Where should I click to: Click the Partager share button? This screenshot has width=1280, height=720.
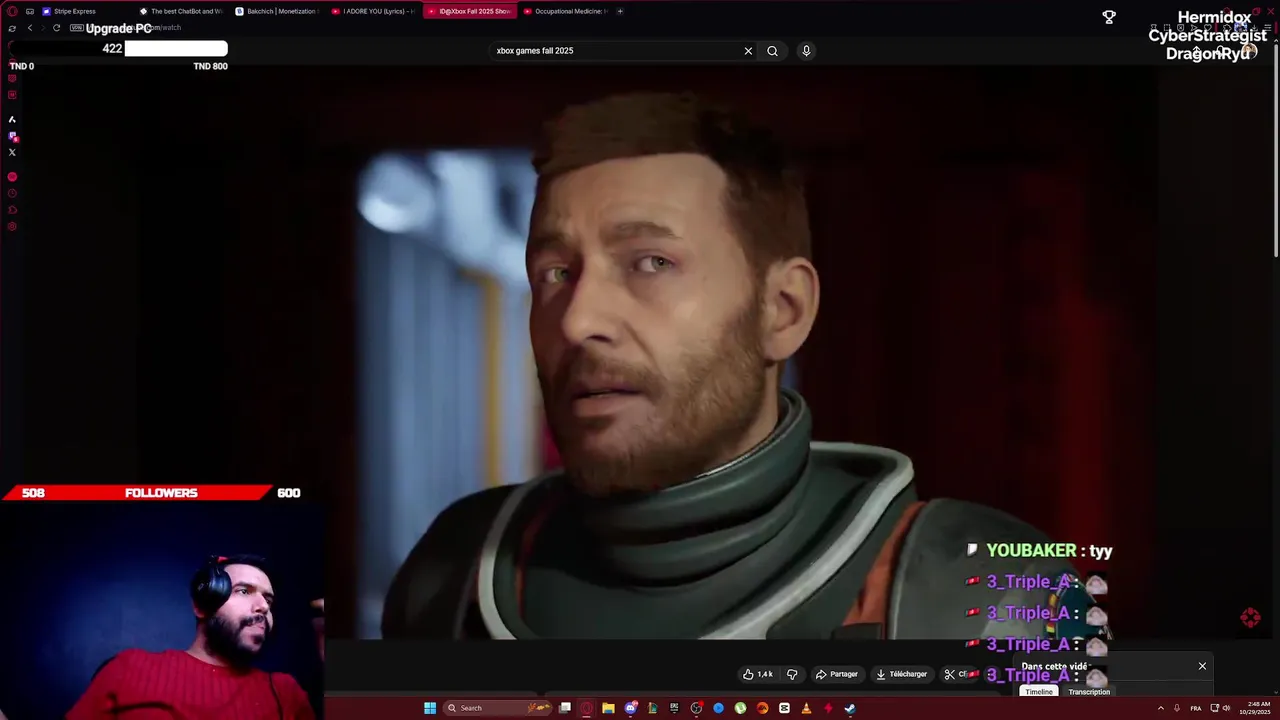pyautogui.click(x=837, y=674)
